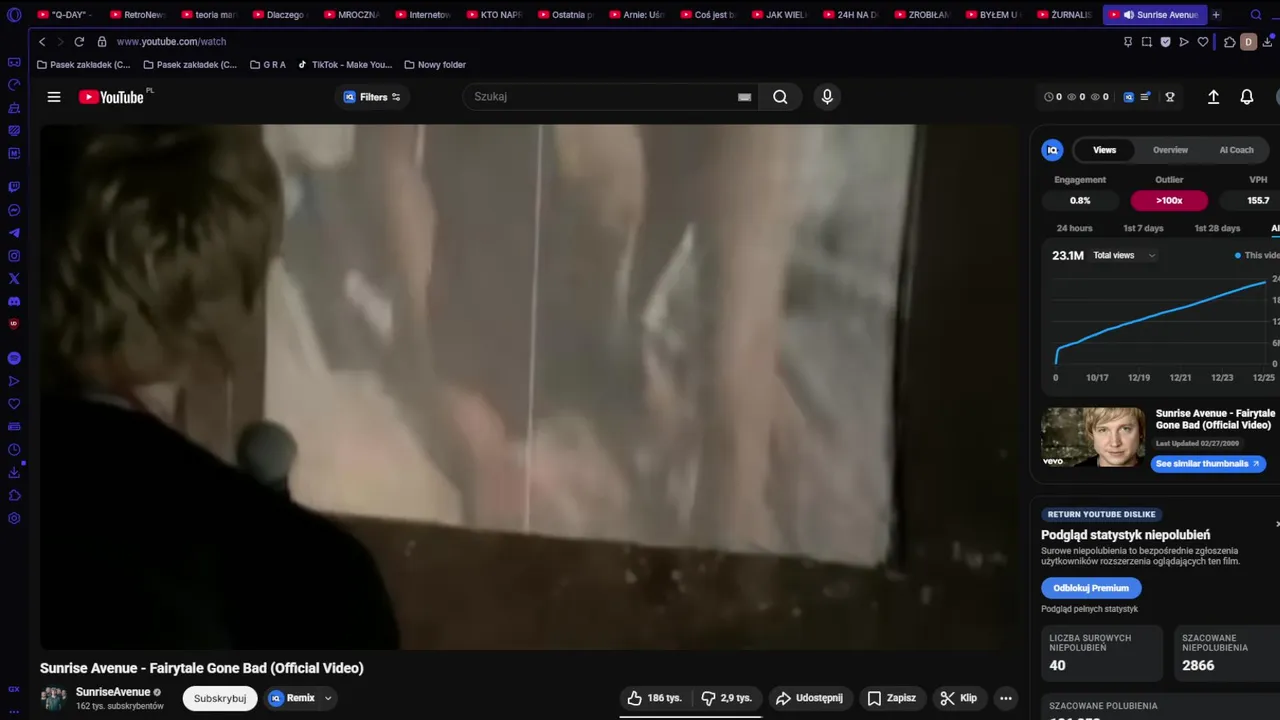This screenshot has width=1280, height=720.
Task: Open GX Corner controller icon
Action: pos(14,62)
